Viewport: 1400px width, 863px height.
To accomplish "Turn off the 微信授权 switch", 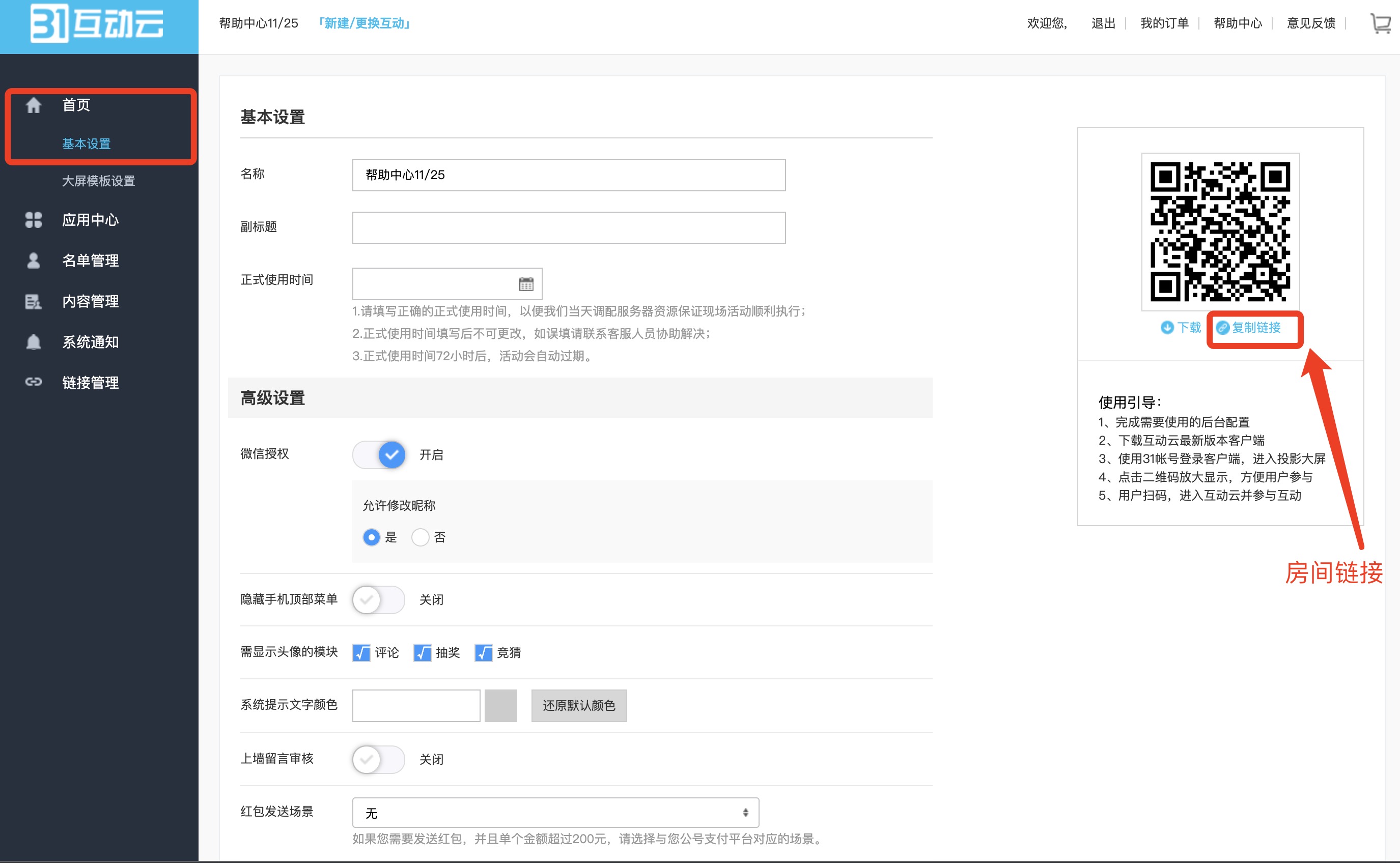I will pyautogui.click(x=379, y=455).
